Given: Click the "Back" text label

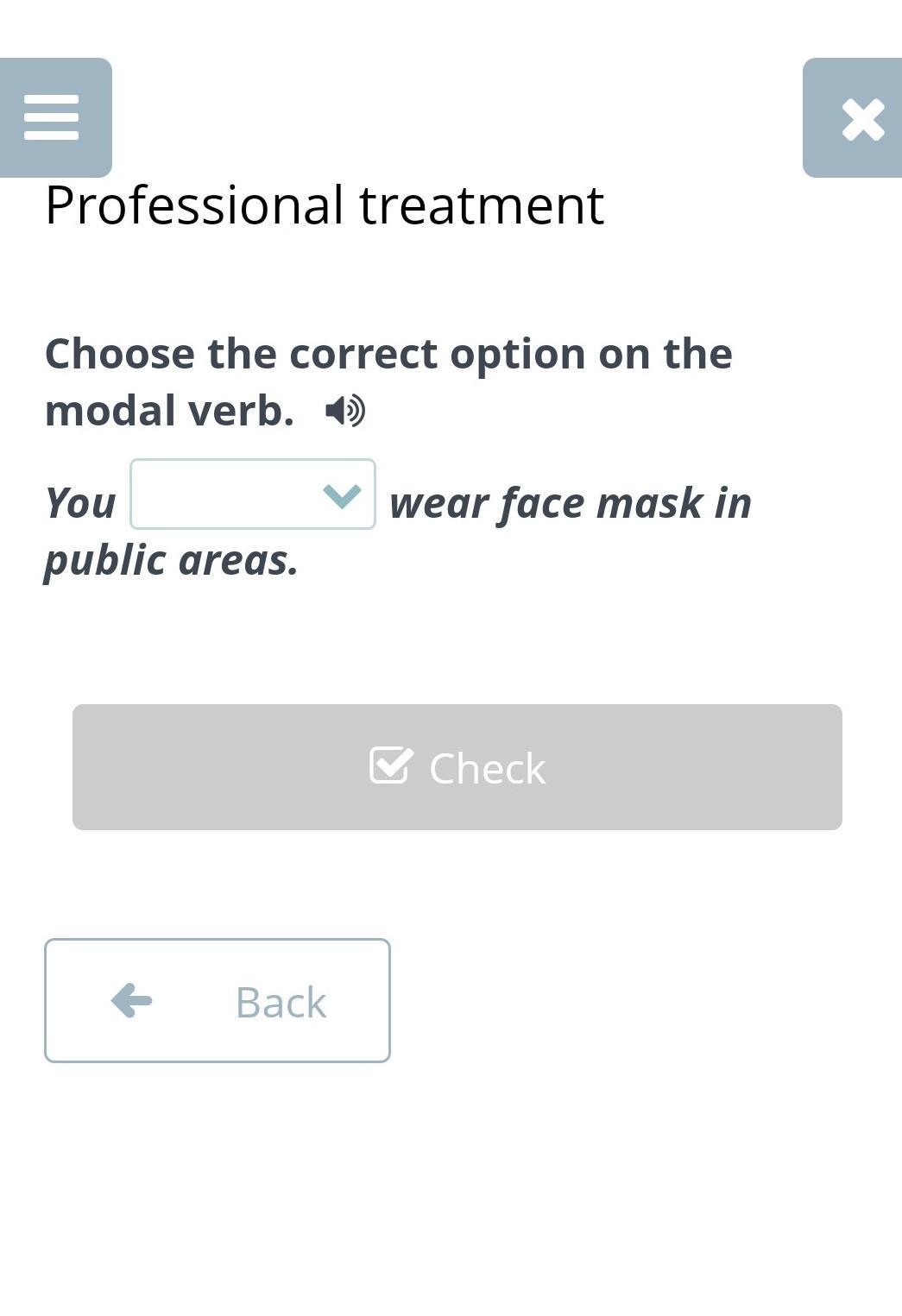Looking at the screenshot, I should point(281,1002).
